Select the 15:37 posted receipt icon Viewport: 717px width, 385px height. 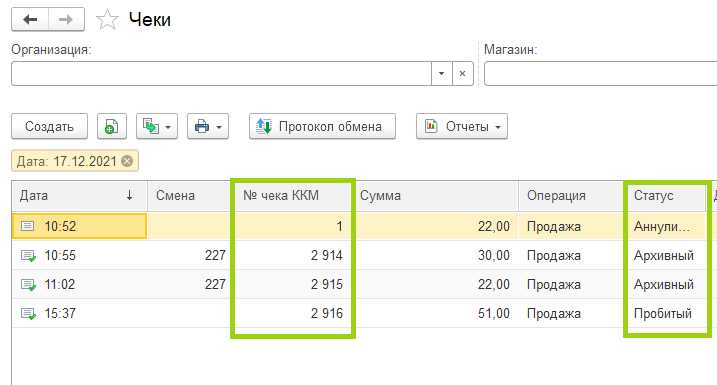28,314
